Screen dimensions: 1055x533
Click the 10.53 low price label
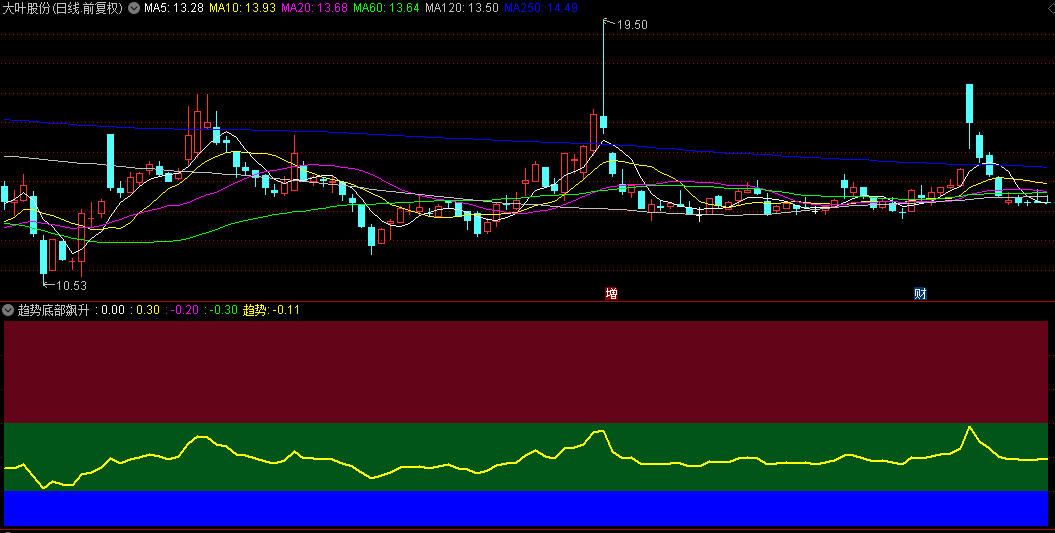tap(71, 285)
